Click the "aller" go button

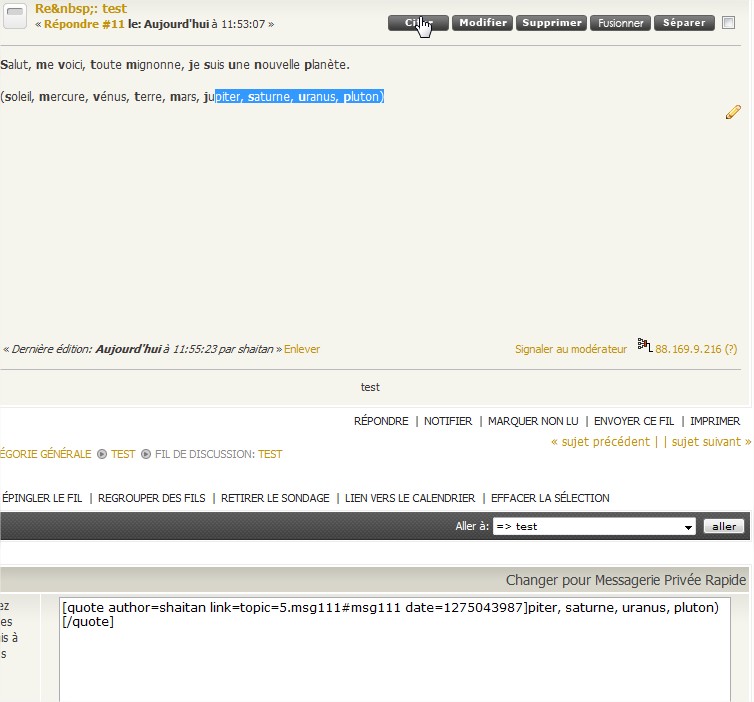pyautogui.click(x=724, y=526)
